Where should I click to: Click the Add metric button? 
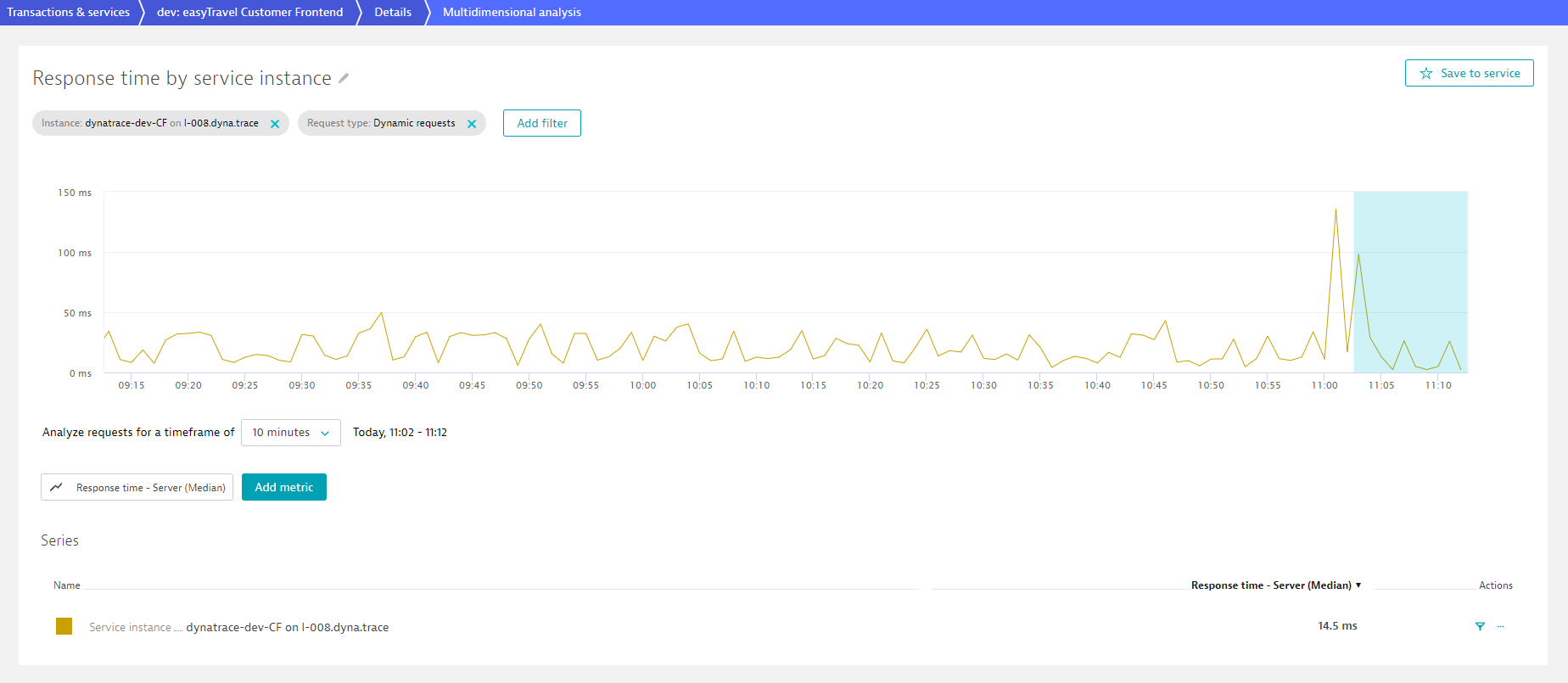coord(284,487)
